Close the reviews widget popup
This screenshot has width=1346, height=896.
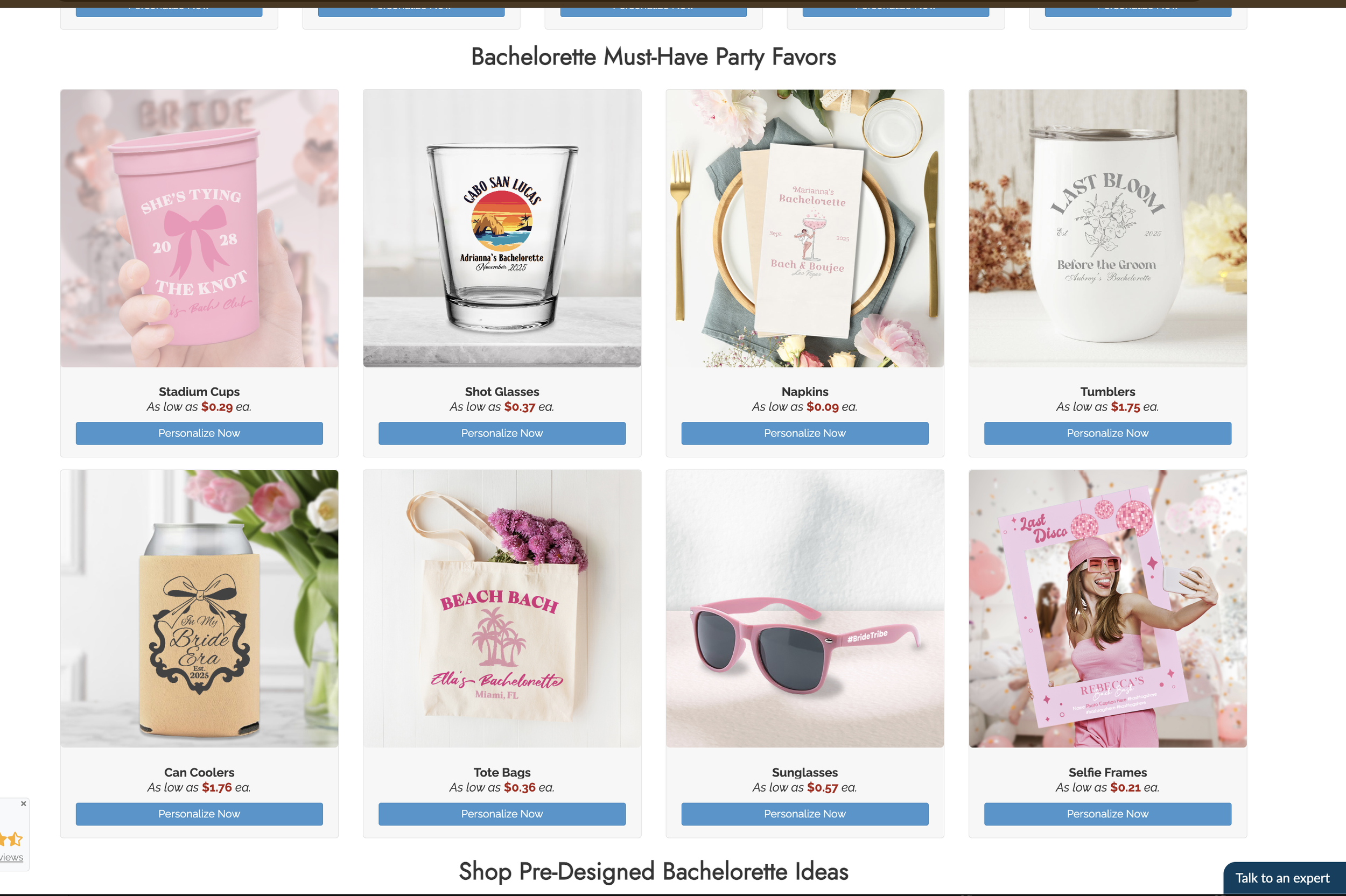(24, 803)
